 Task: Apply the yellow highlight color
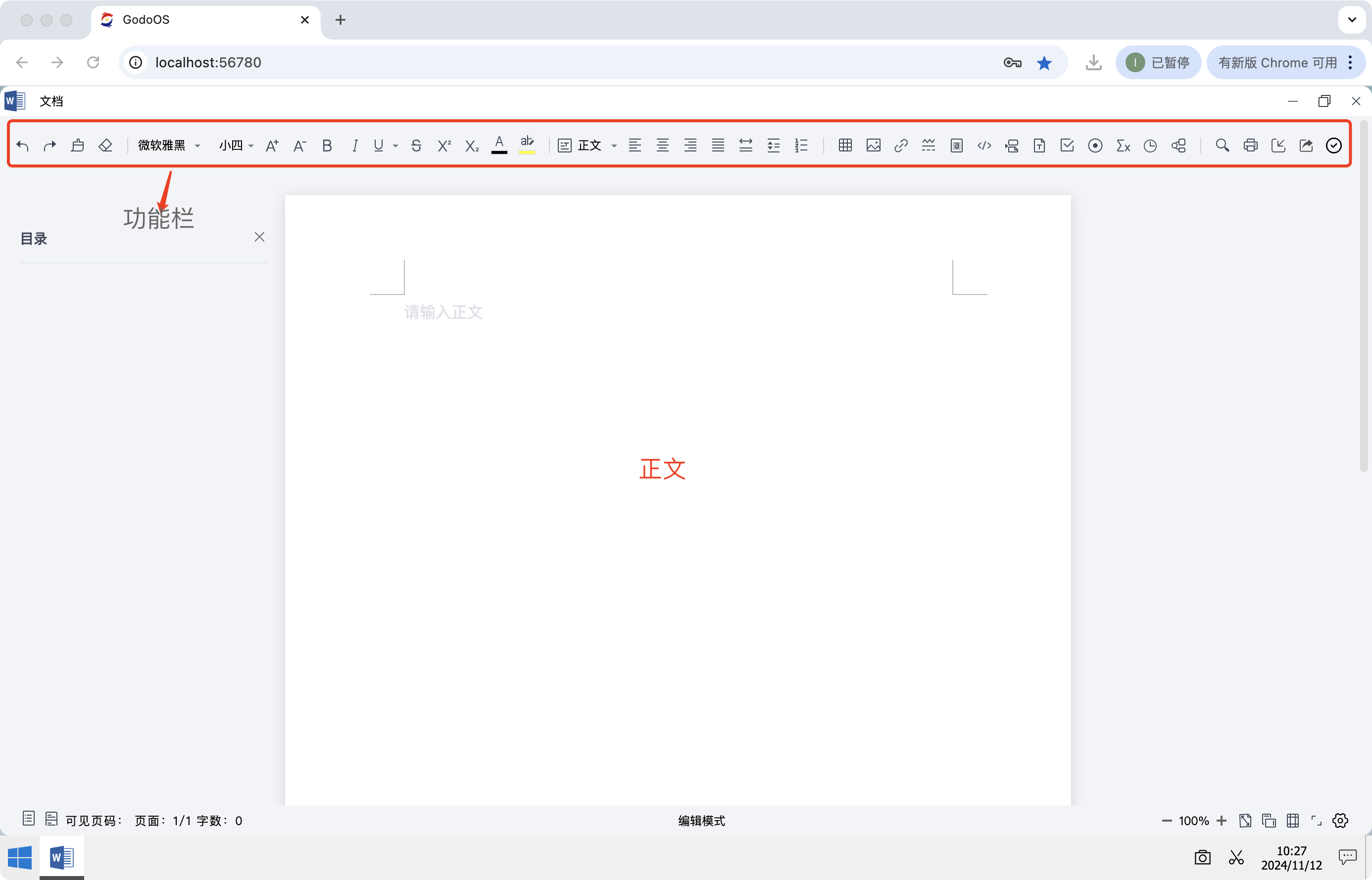[527, 145]
